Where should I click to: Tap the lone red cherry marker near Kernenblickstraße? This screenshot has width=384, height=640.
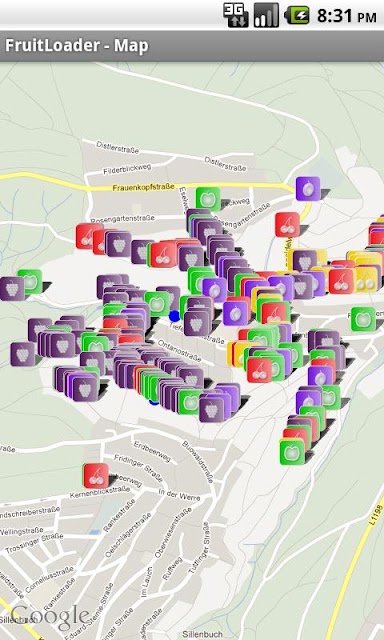click(96, 476)
